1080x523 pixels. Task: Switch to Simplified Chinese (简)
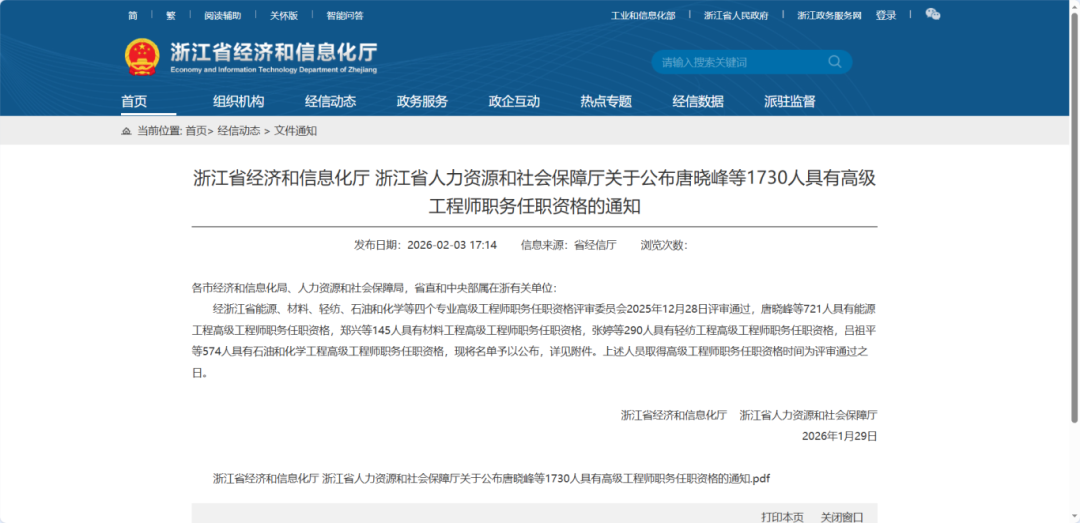[x=133, y=16]
